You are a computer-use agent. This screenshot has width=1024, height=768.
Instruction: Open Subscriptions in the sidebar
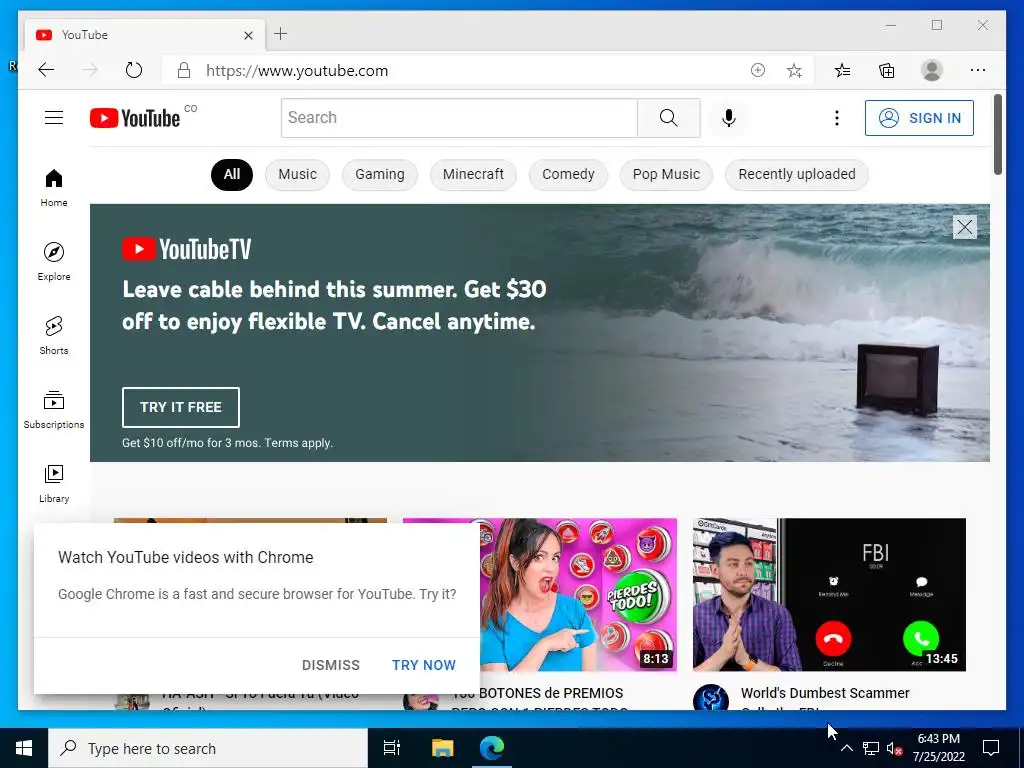54,409
